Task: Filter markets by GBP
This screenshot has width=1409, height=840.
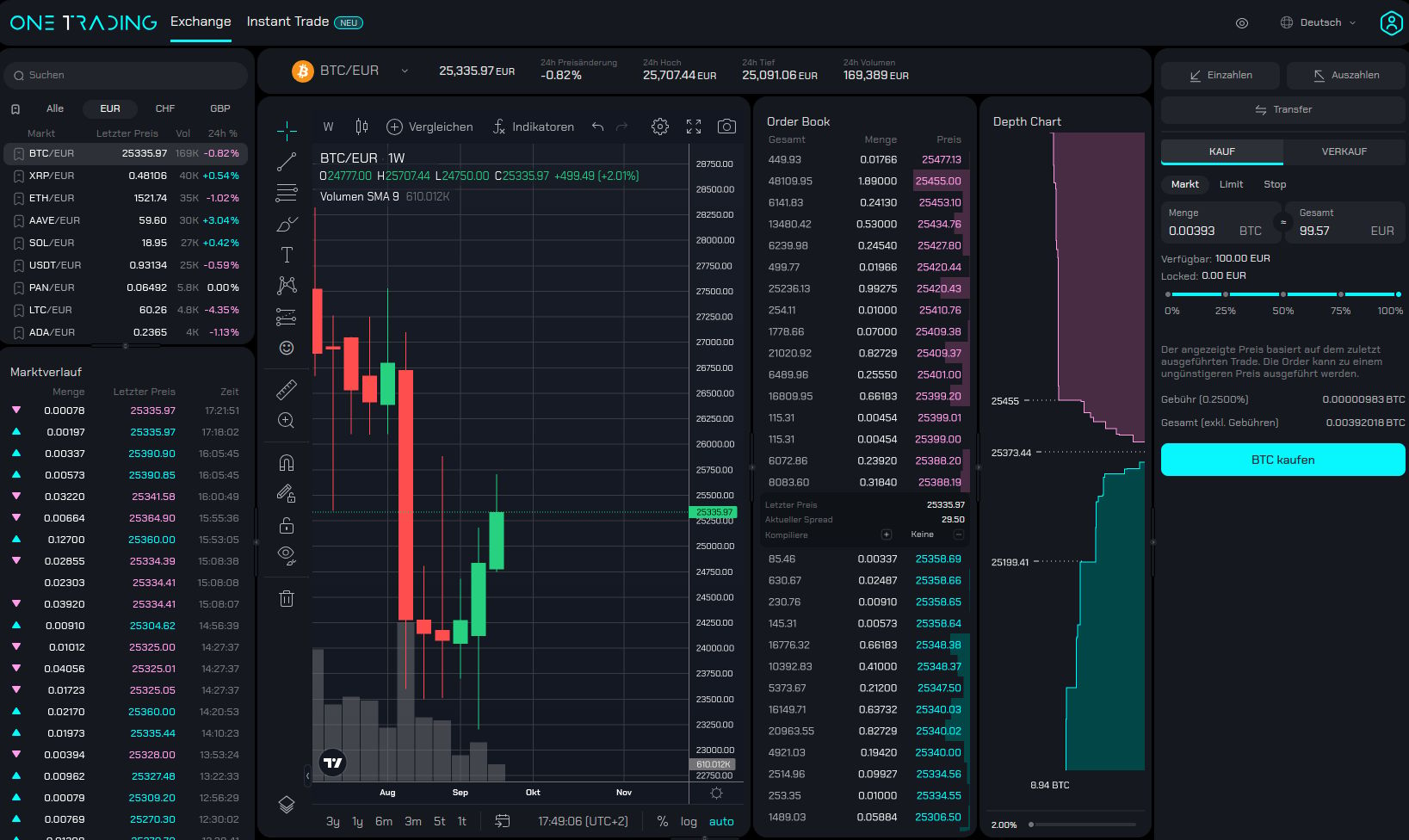Action: pyautogui.click(x=220, y=108)
